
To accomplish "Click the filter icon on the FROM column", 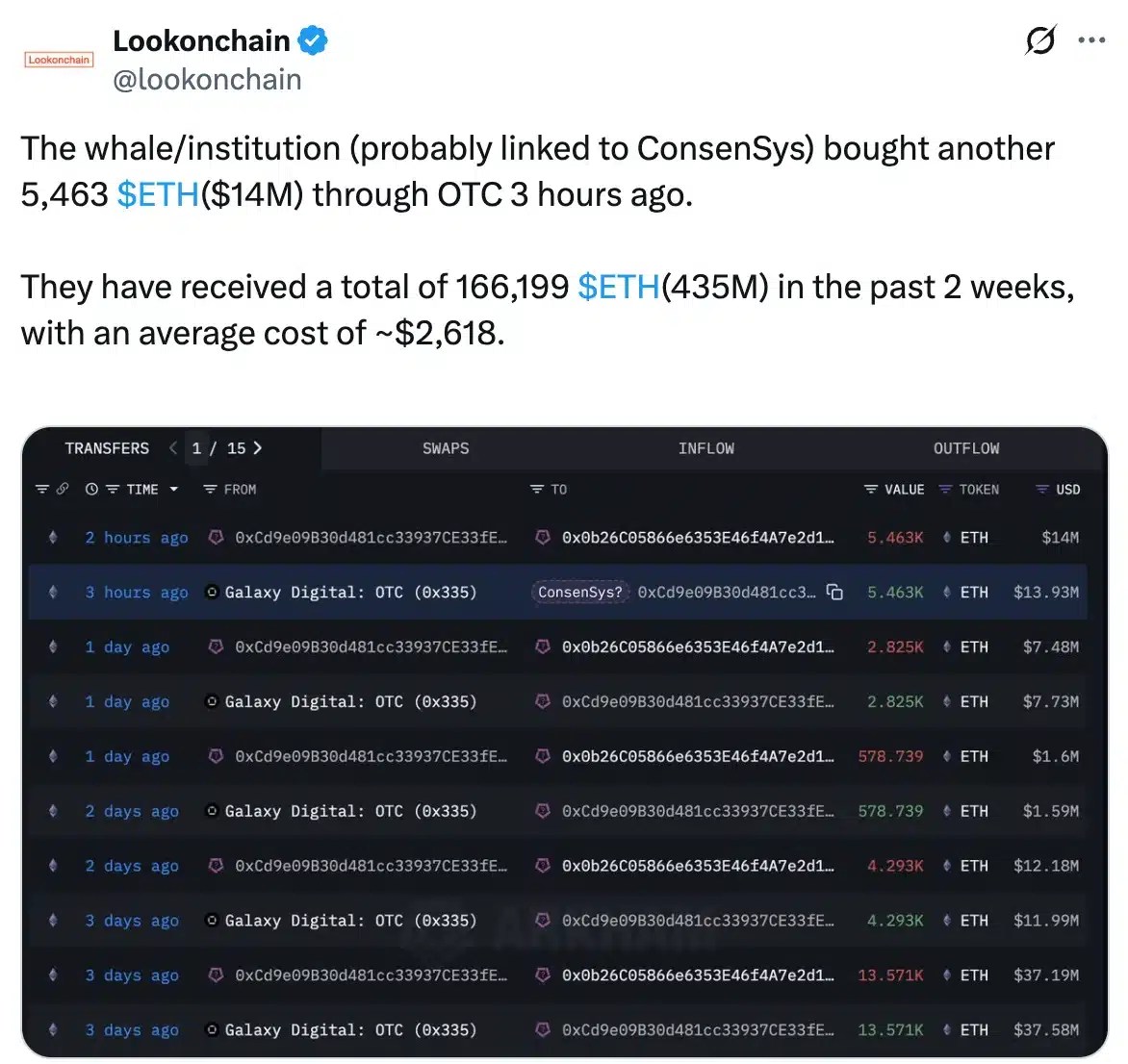I will (209, 489).
